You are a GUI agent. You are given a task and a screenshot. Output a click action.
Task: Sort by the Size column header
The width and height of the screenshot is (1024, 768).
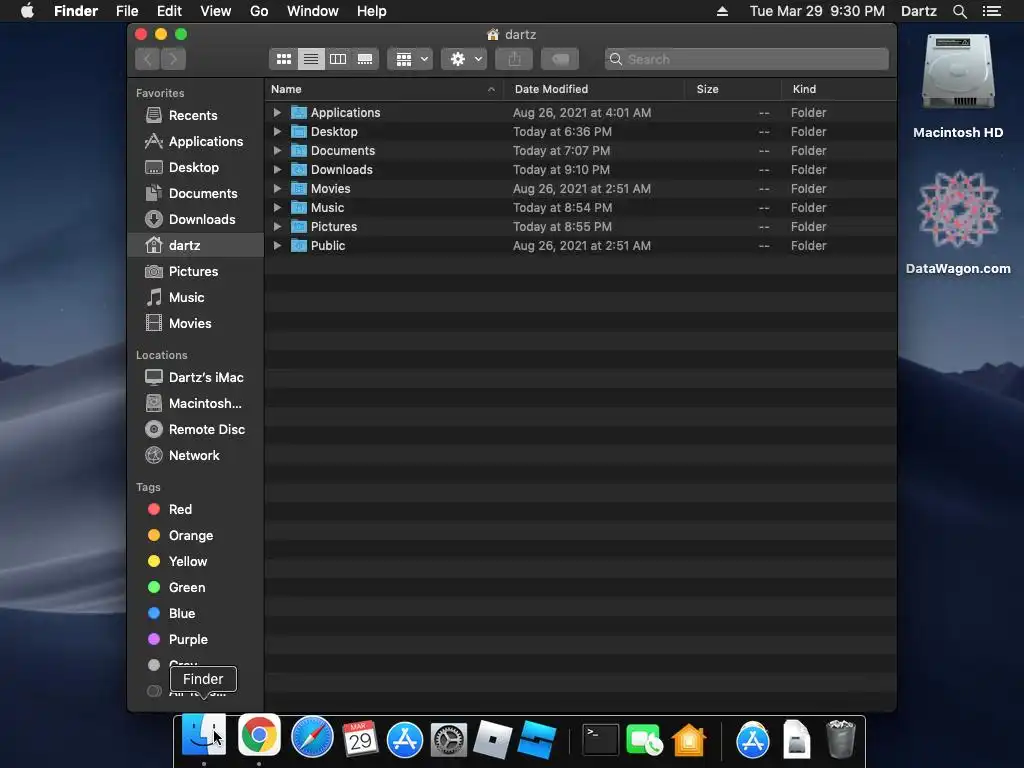coord(733,89)
